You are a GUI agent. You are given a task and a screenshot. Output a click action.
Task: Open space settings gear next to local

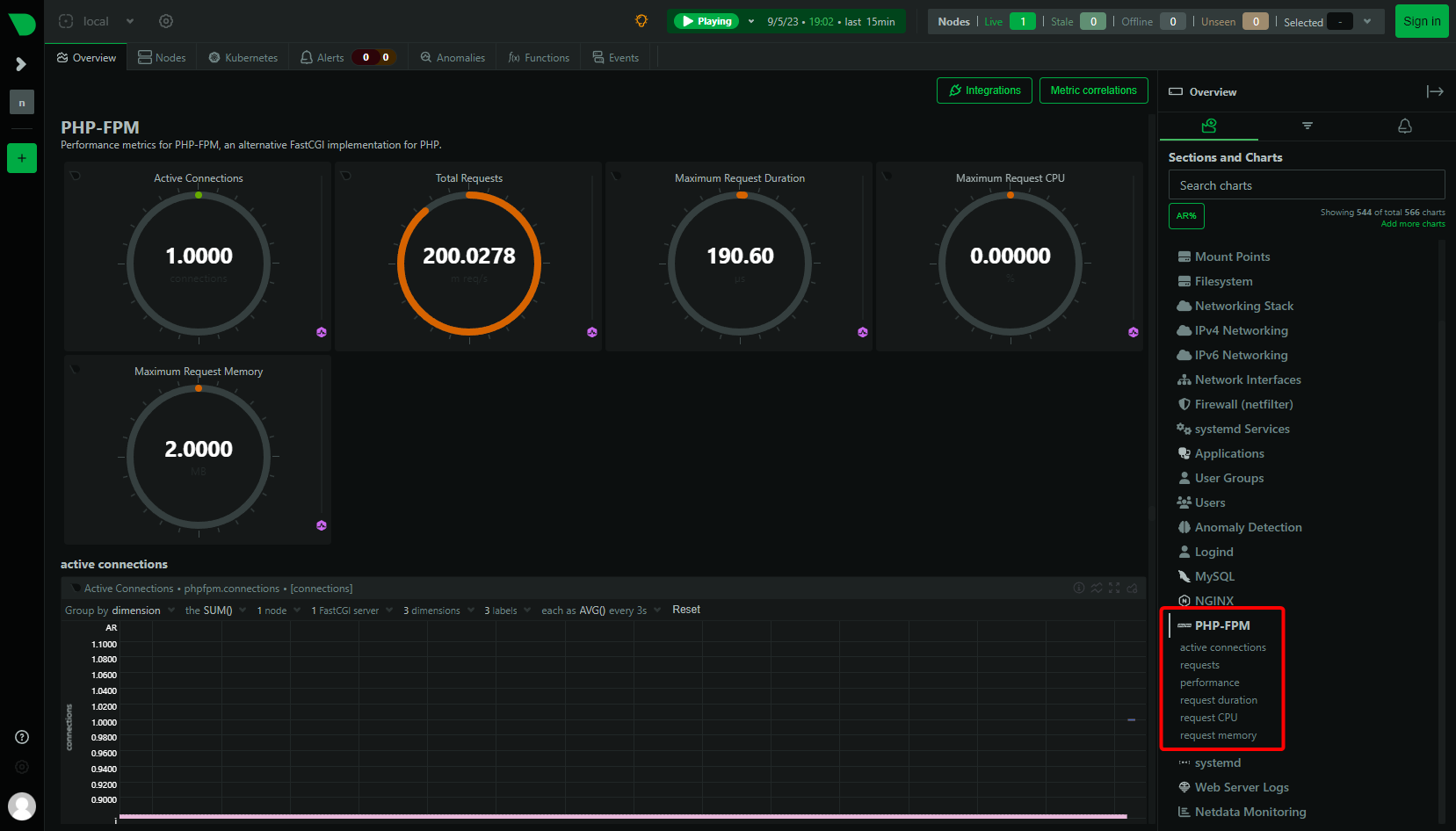pos(166,21)
